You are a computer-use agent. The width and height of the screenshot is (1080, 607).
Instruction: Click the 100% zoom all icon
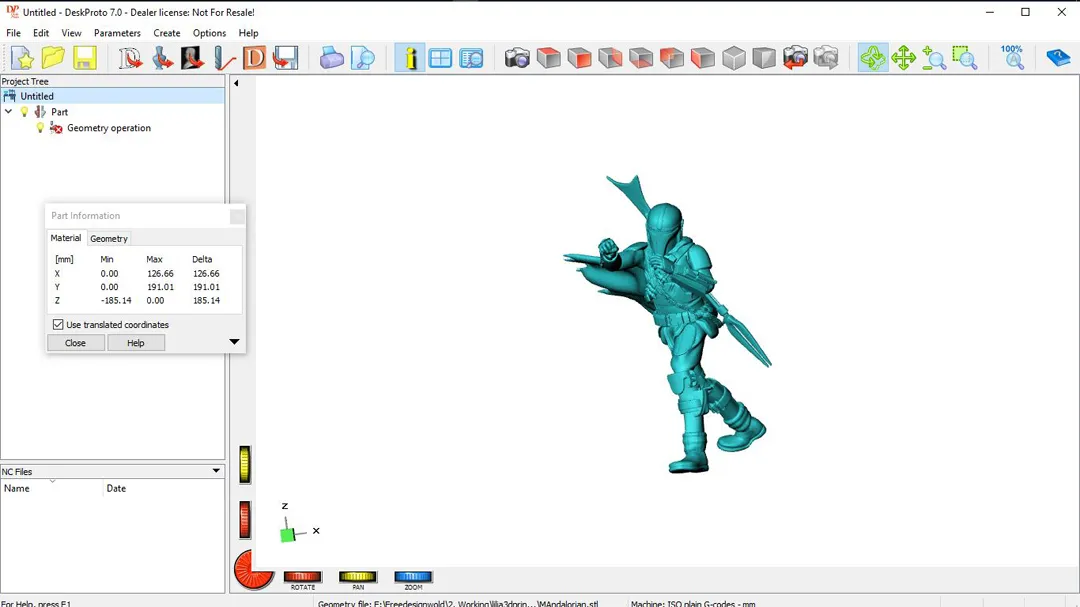pyautogui.click(x=1012, y=58)
